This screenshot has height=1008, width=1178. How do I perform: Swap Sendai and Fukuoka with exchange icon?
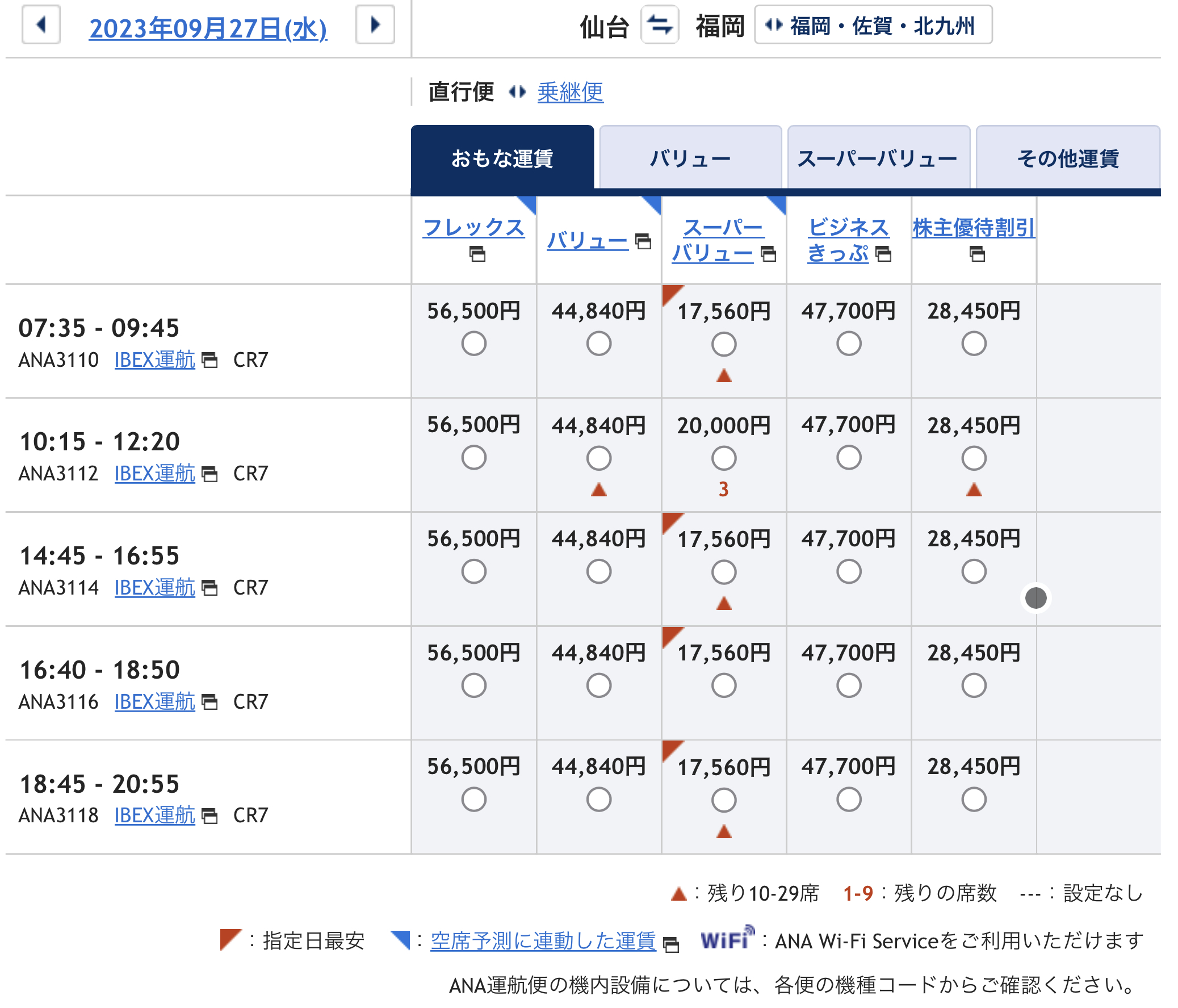click(660, 25)
